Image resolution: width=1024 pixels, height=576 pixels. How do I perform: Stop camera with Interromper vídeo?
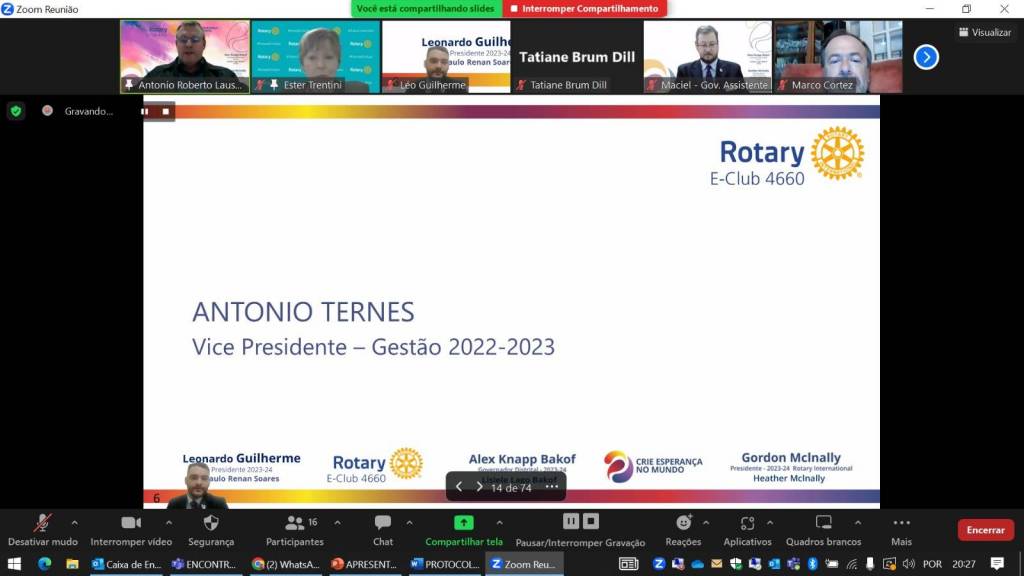pos(131,523)
